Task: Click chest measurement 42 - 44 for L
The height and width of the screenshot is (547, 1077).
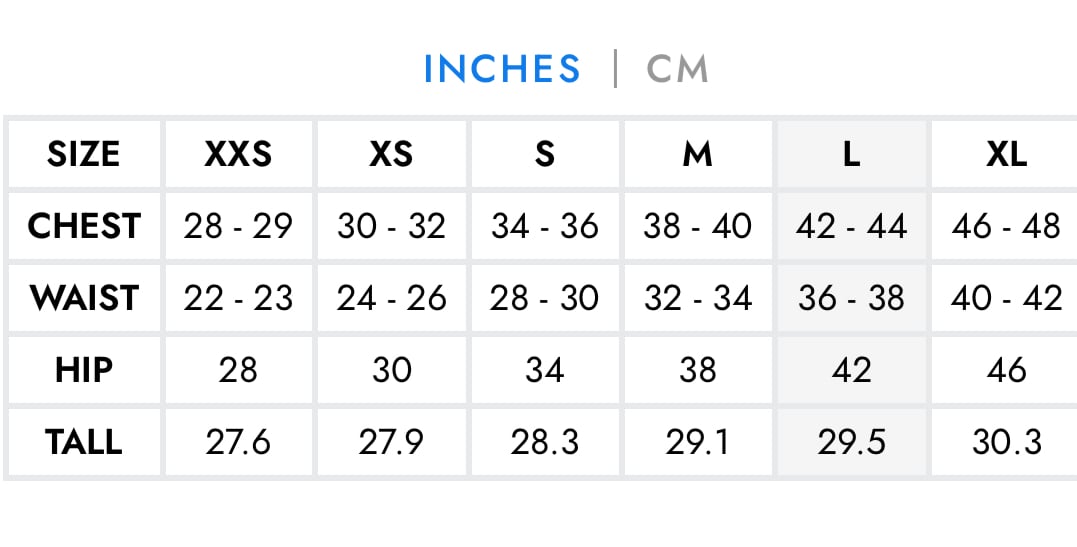Action: click(851, 226)
